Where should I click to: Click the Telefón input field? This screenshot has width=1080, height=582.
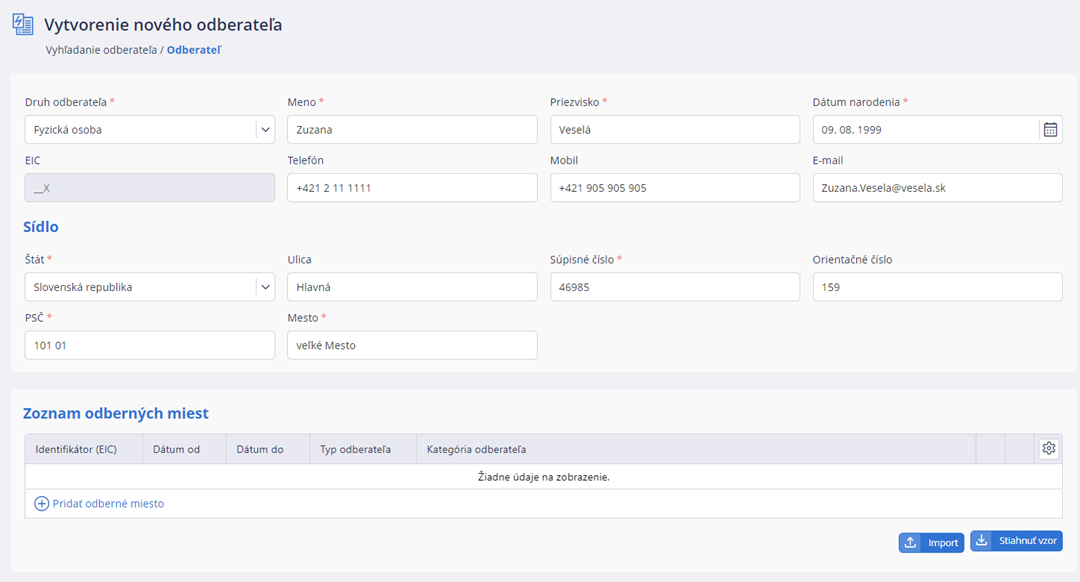pos(412,188)
